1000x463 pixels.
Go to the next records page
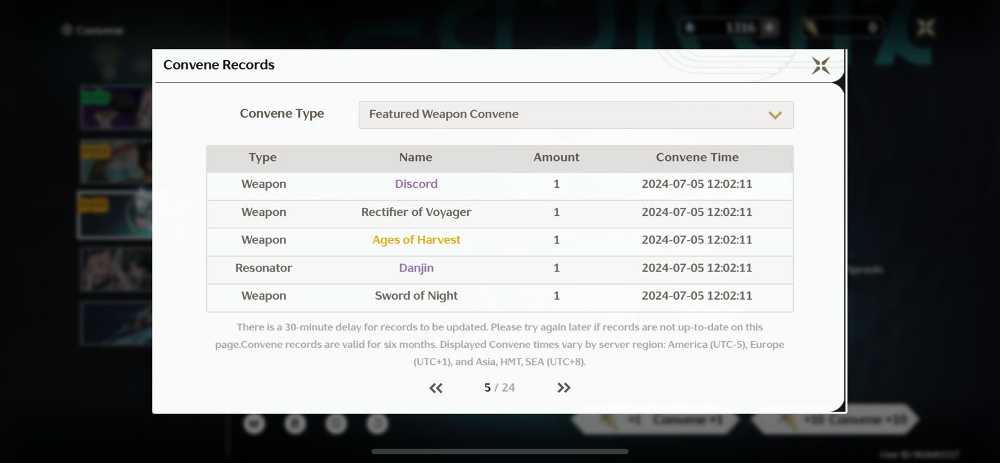(x=563, y=388)
